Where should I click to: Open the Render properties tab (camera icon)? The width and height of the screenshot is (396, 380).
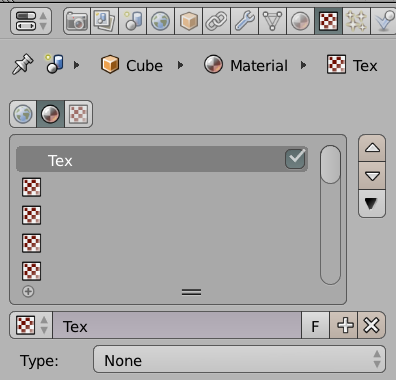point(77,21)
